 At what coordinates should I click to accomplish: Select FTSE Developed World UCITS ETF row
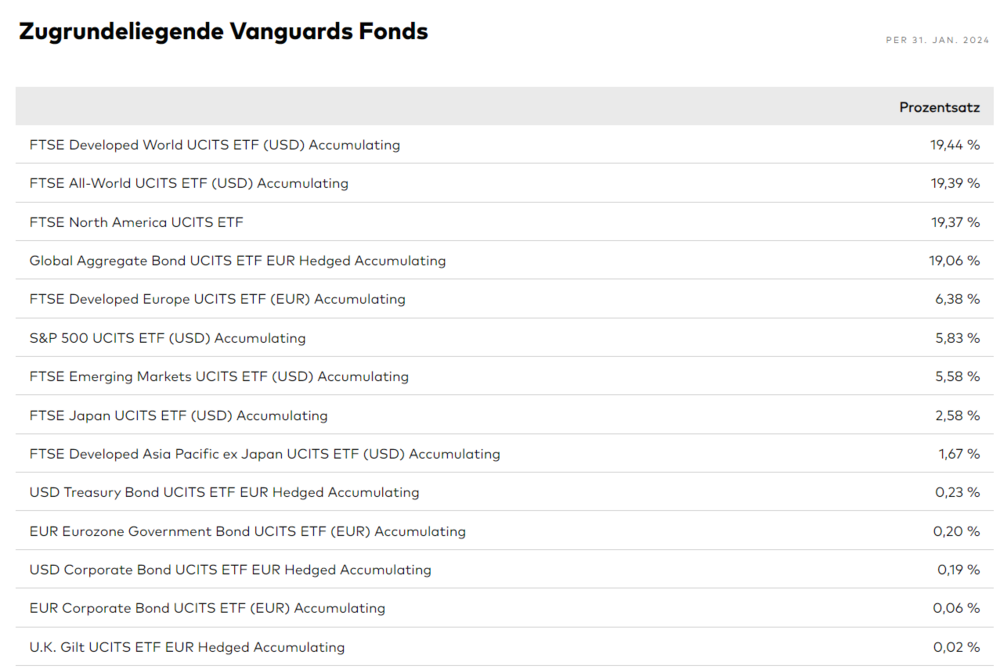click(x=214, y=145)
